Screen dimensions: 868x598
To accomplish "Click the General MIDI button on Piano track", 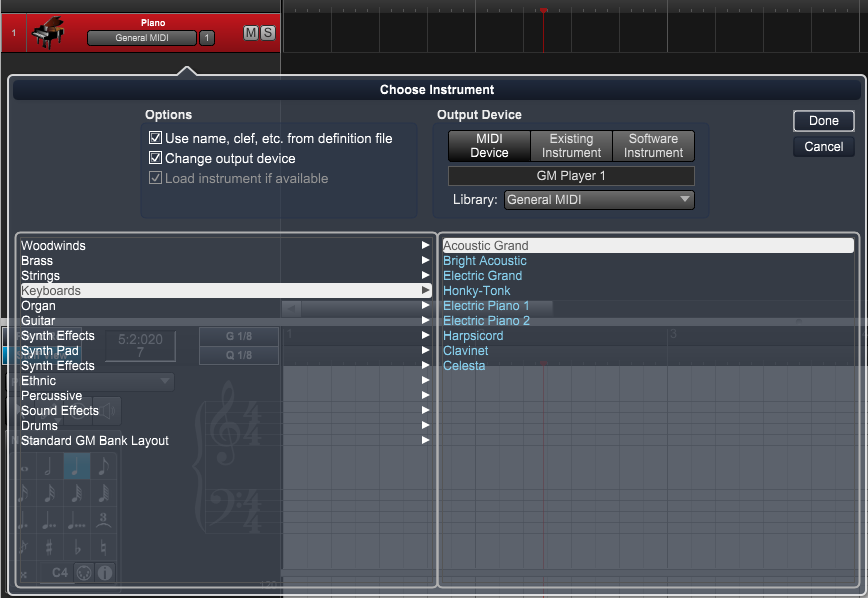I will point(140,38).
